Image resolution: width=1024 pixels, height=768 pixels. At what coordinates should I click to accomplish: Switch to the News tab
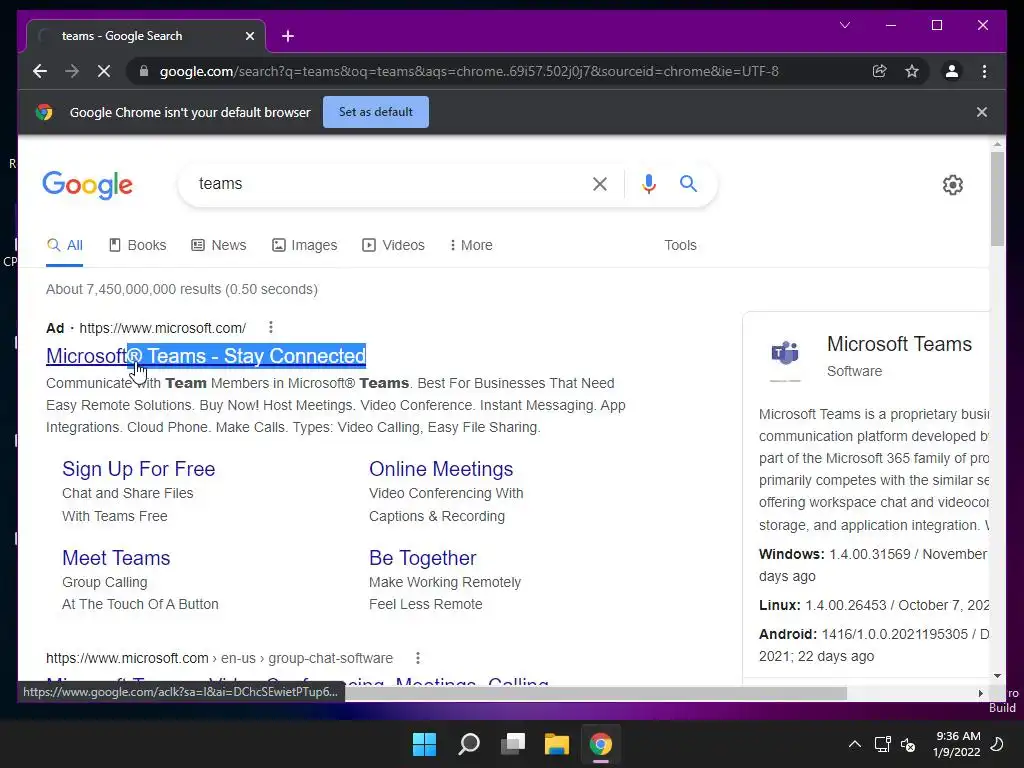219,245
